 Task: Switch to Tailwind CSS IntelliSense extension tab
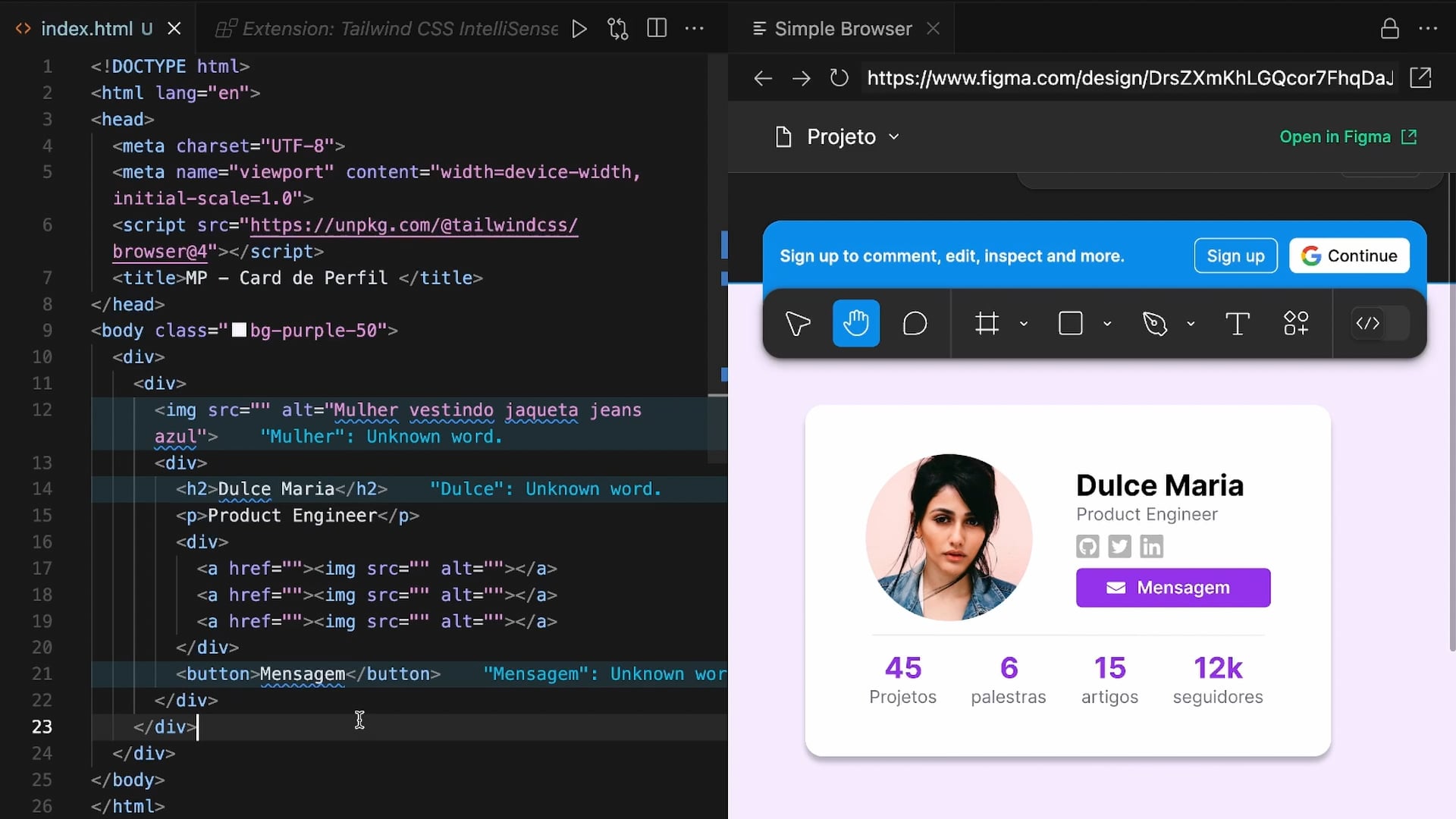pyautogui.click(x=400, y=29)
